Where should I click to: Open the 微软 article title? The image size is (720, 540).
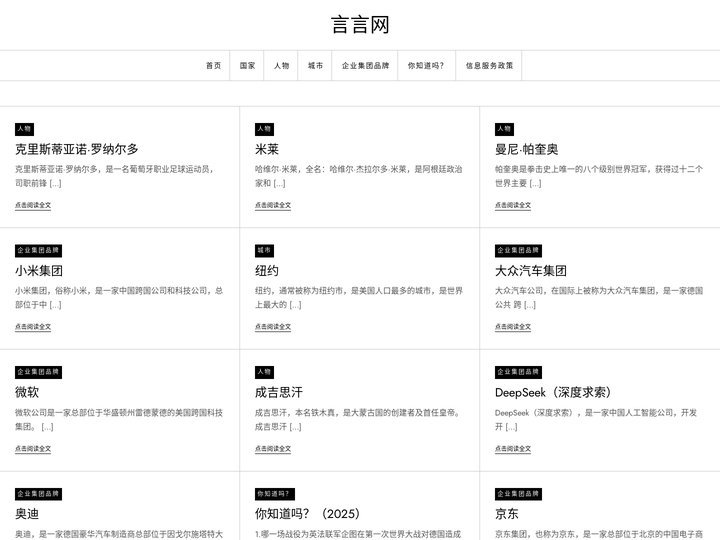[x=27, y=392]
